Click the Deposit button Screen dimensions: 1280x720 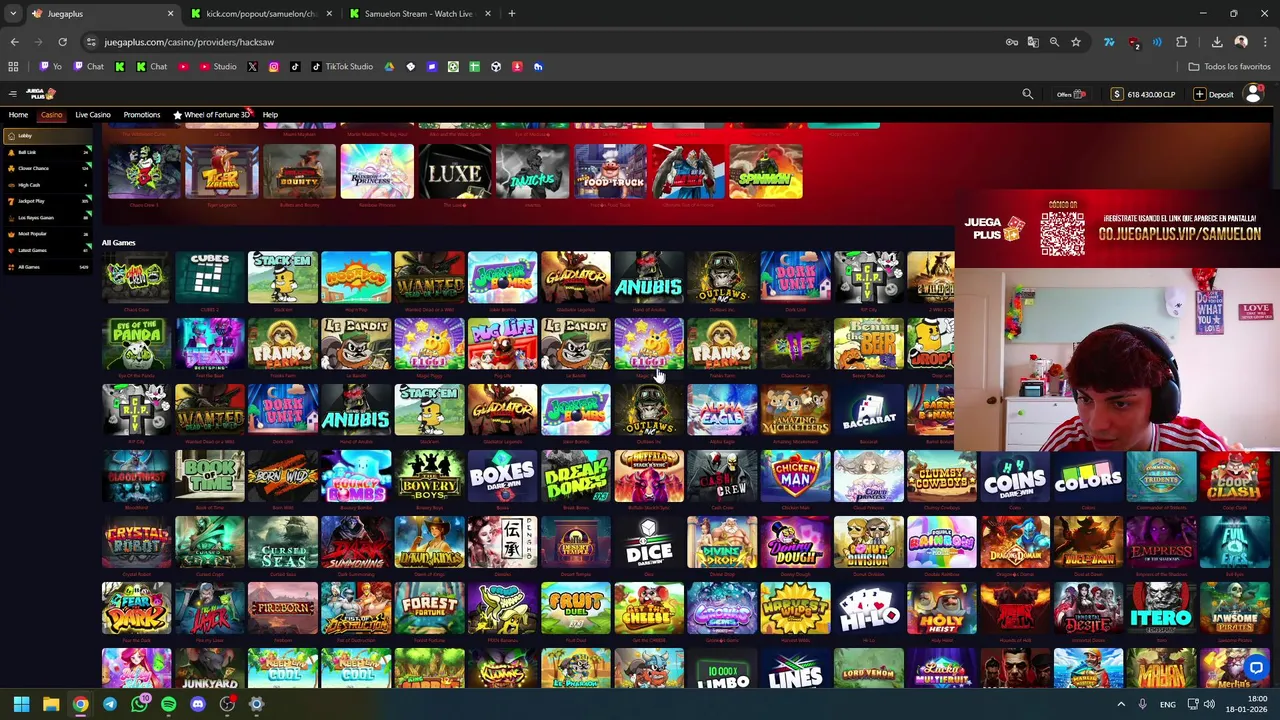coord(1214,94)
